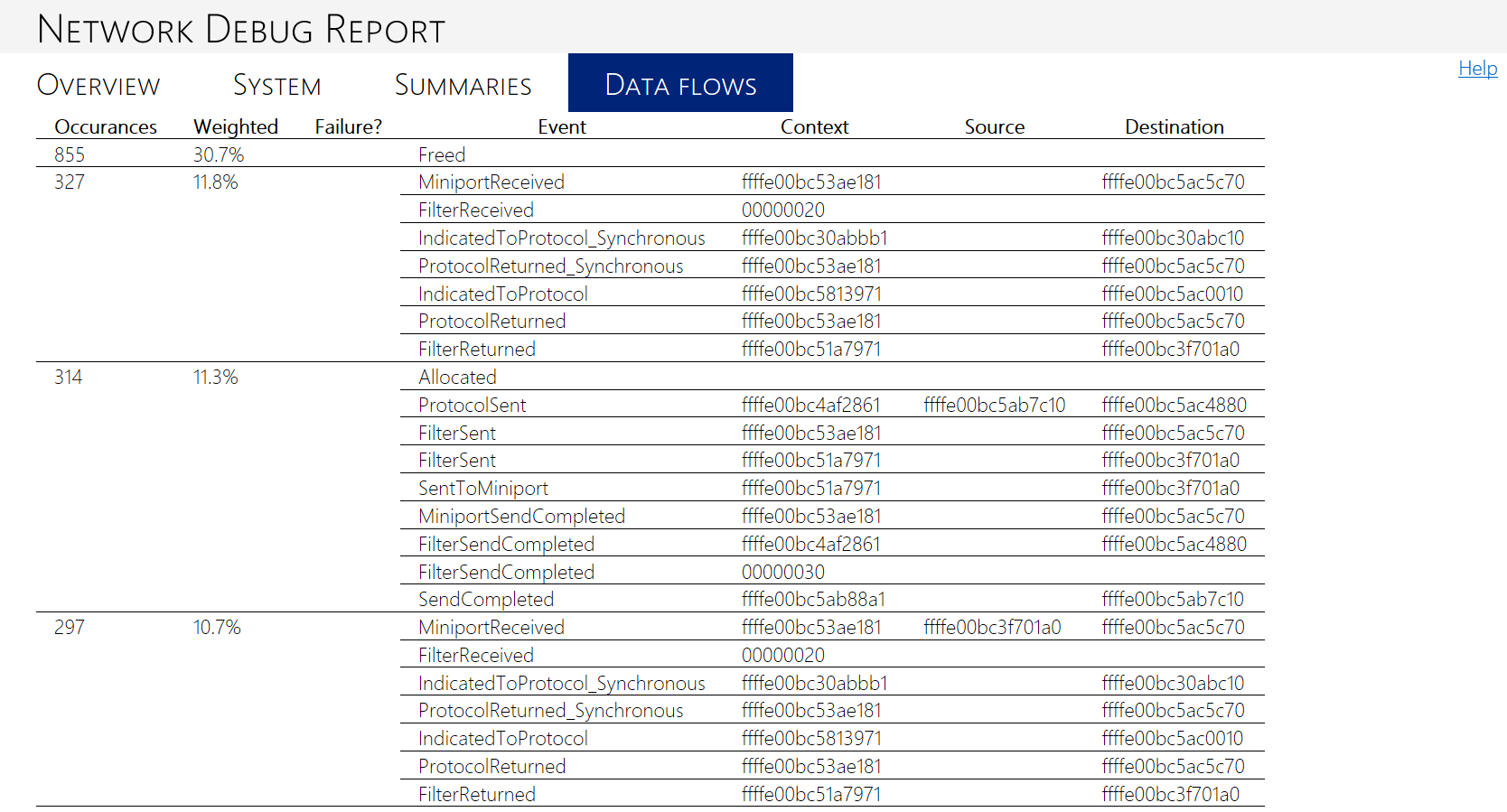Select the 30.7% weighted value
The width and height of the screenshot is (1507, 812).
(219, 154)
